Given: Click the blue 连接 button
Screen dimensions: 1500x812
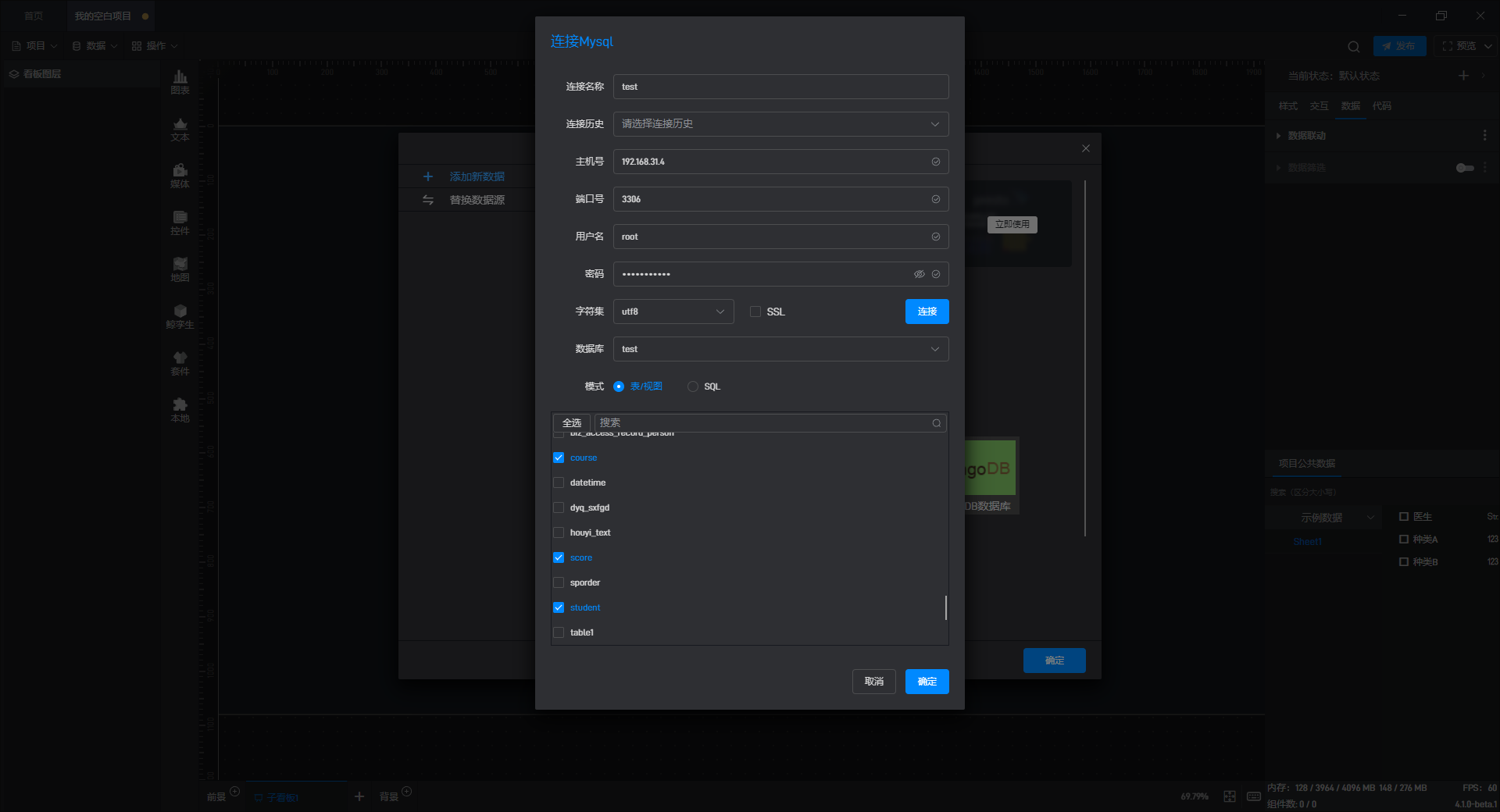Looking at the screenshot, I should [927, 312].
